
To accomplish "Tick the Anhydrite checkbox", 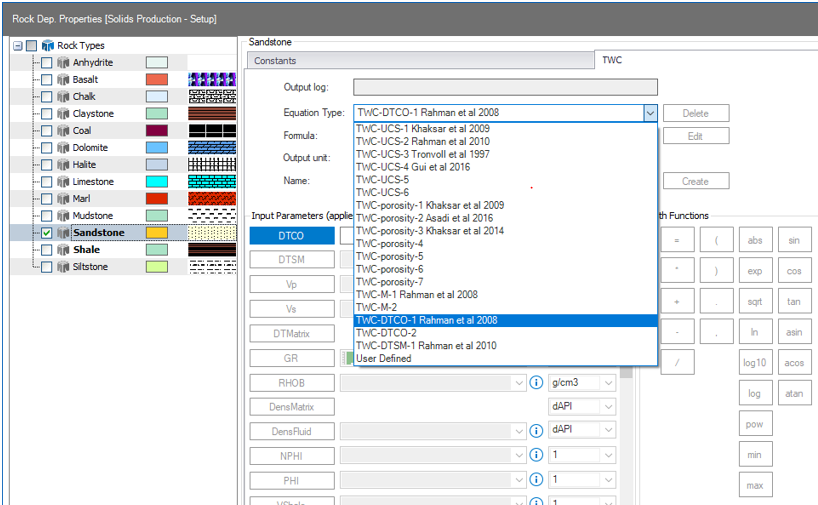I will coord(46,63).
